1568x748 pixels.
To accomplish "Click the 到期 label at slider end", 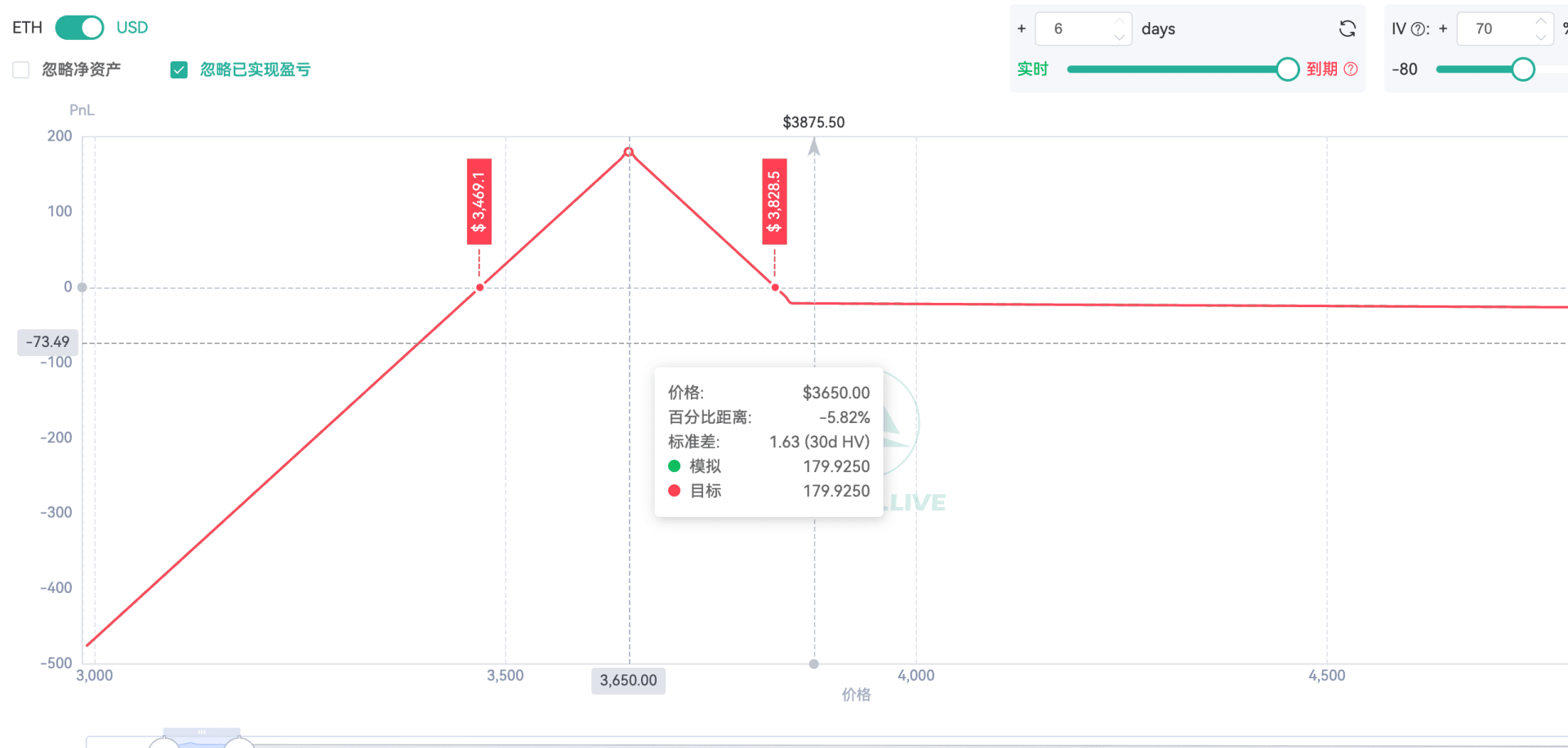I will pos(1322,69).
